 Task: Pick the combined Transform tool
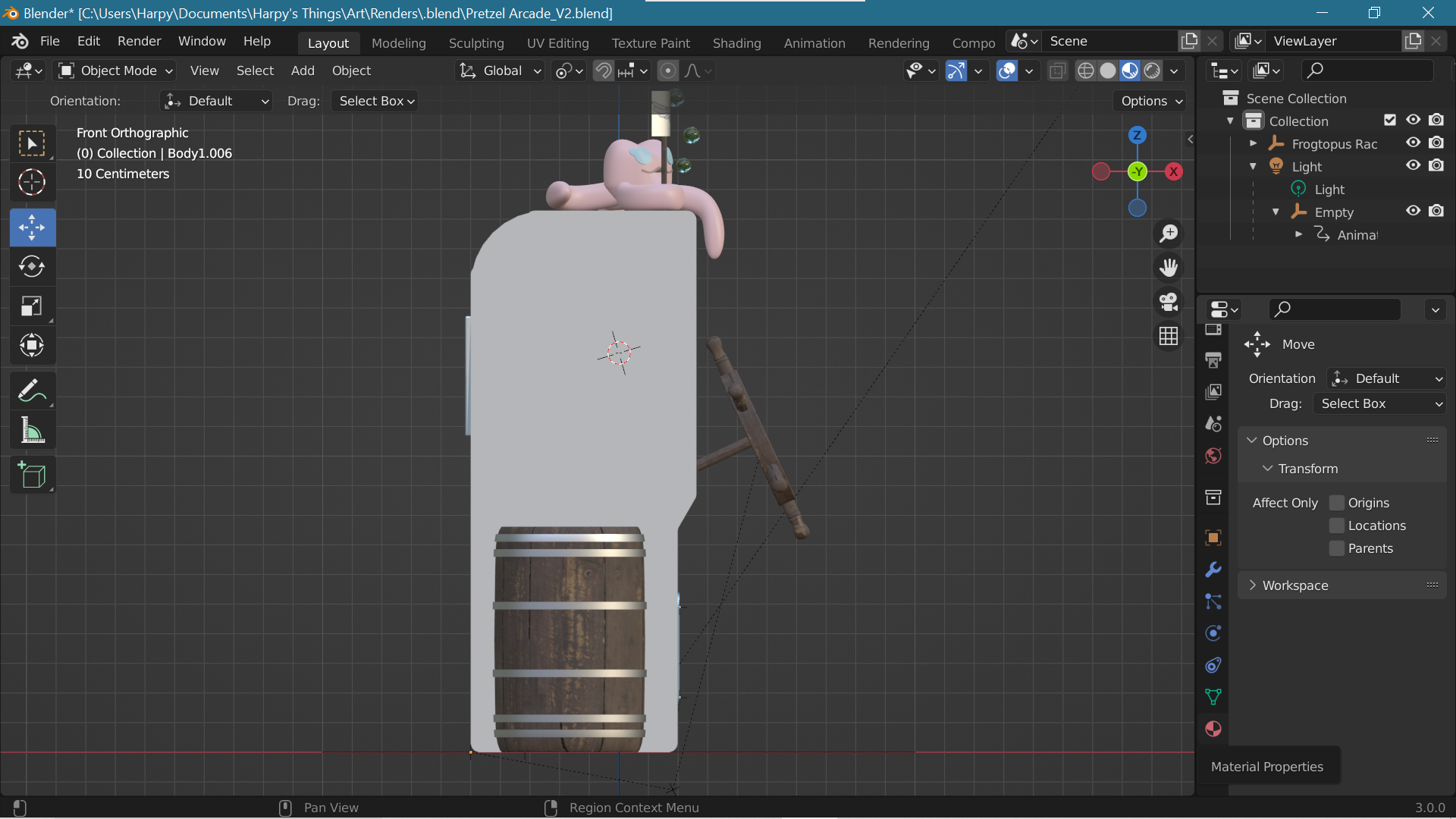click(x=32, y=346)
